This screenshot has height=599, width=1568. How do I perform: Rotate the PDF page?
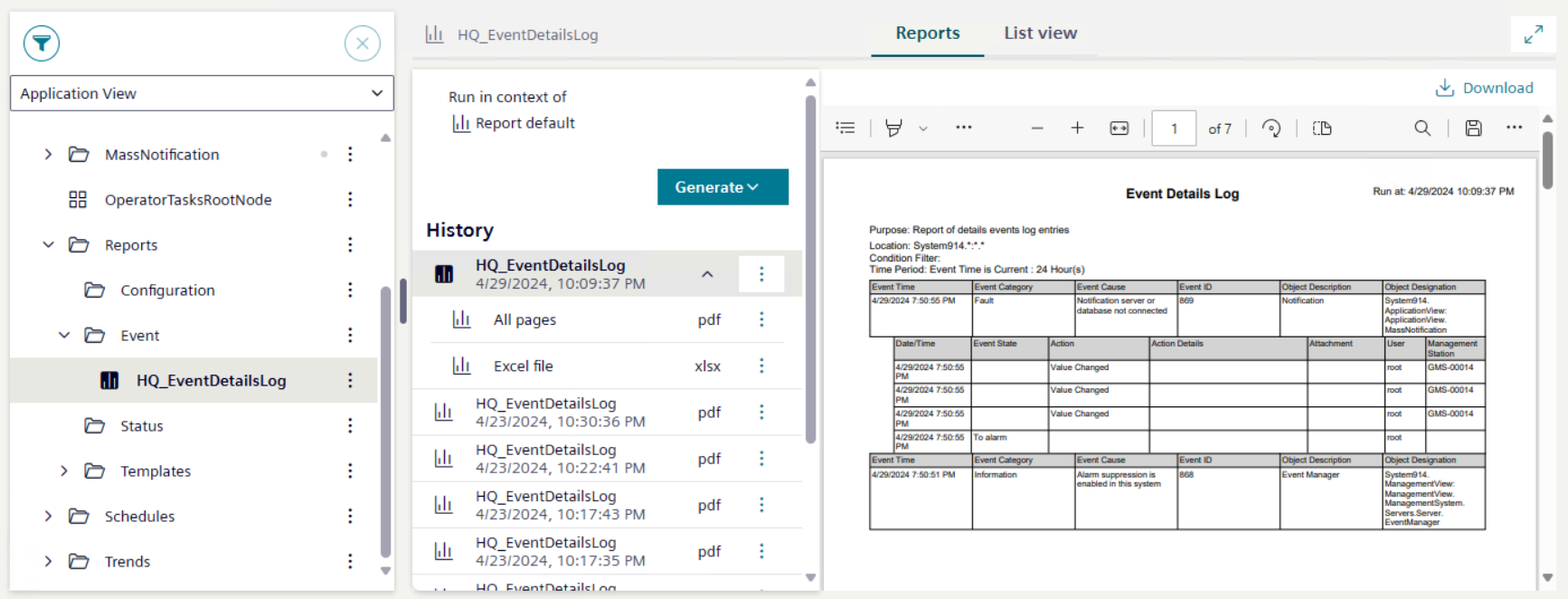(1271, 128)
